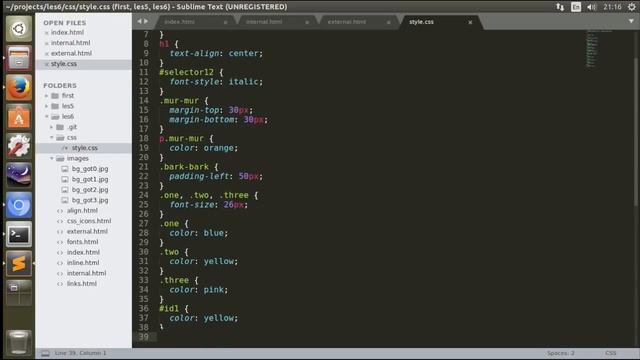
Task: Open bg_got0.jpg image file
Action: [x=90, y=169]
